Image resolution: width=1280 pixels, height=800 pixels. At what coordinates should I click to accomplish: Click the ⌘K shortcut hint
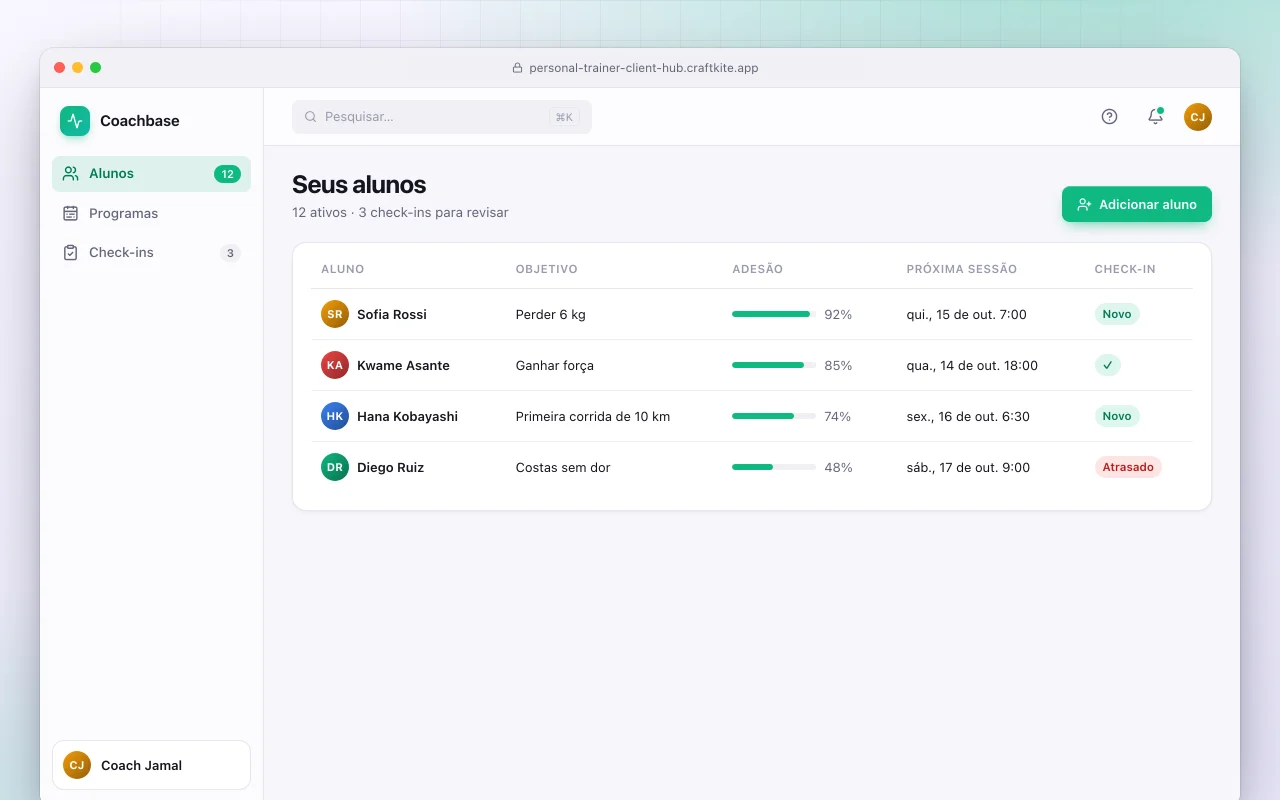[x=564, y=117]
